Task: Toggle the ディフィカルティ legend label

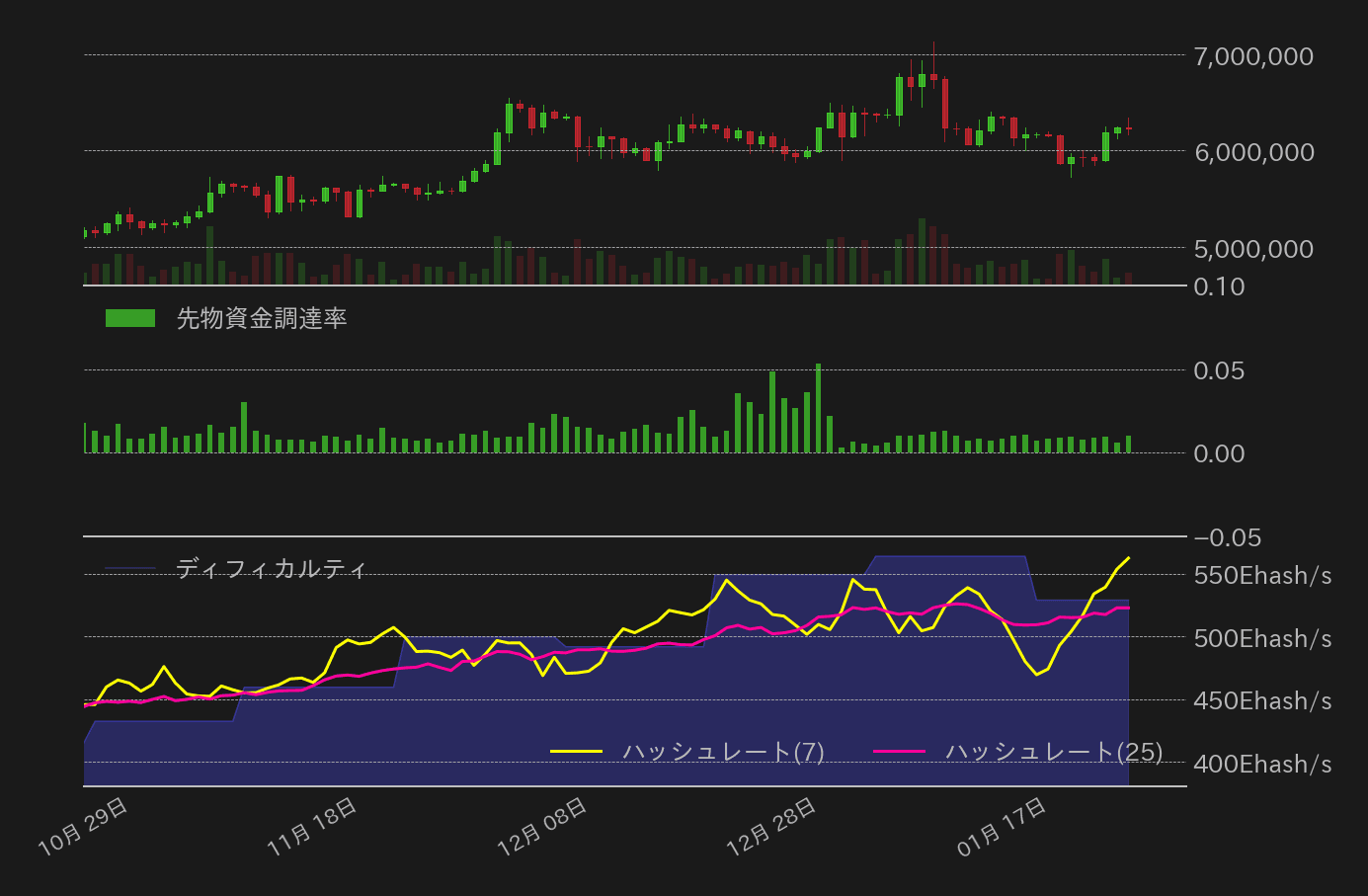Action: click(272, 569)
